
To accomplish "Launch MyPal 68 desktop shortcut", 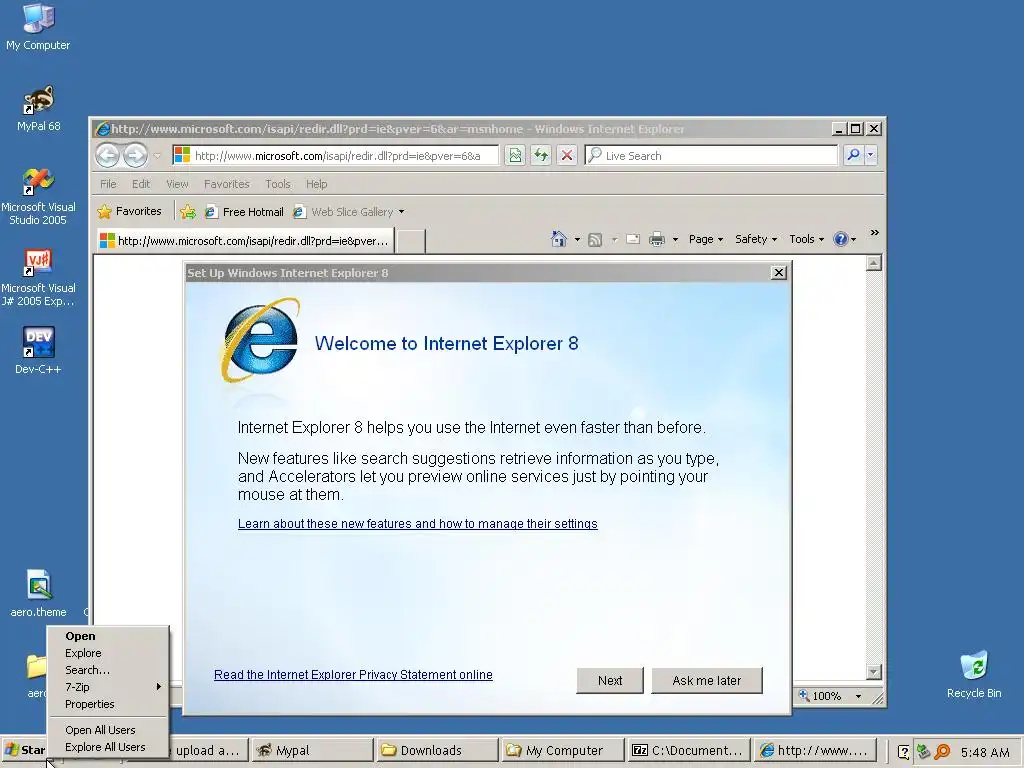I will [x=38, y=108].
